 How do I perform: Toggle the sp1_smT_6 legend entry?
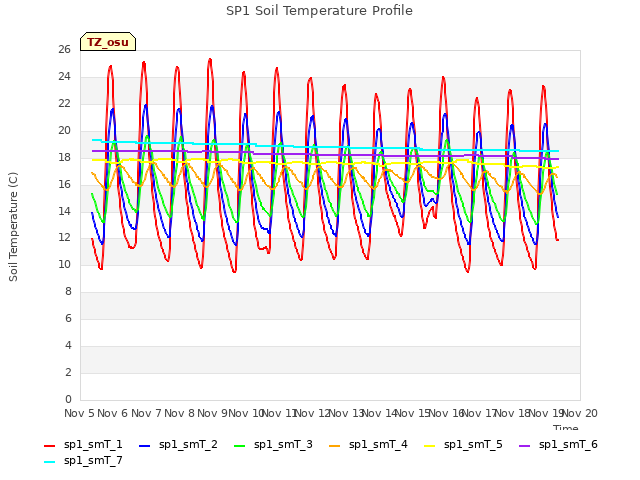(558, 444)
